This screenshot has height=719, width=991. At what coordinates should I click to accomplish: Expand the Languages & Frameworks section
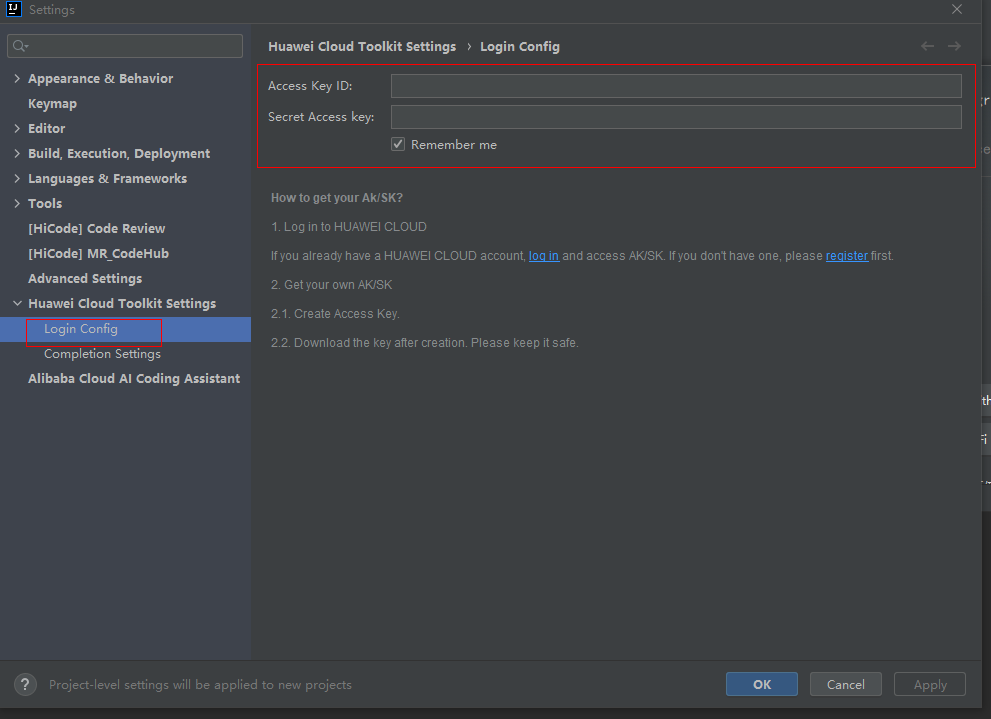click(x=17, y=178)
